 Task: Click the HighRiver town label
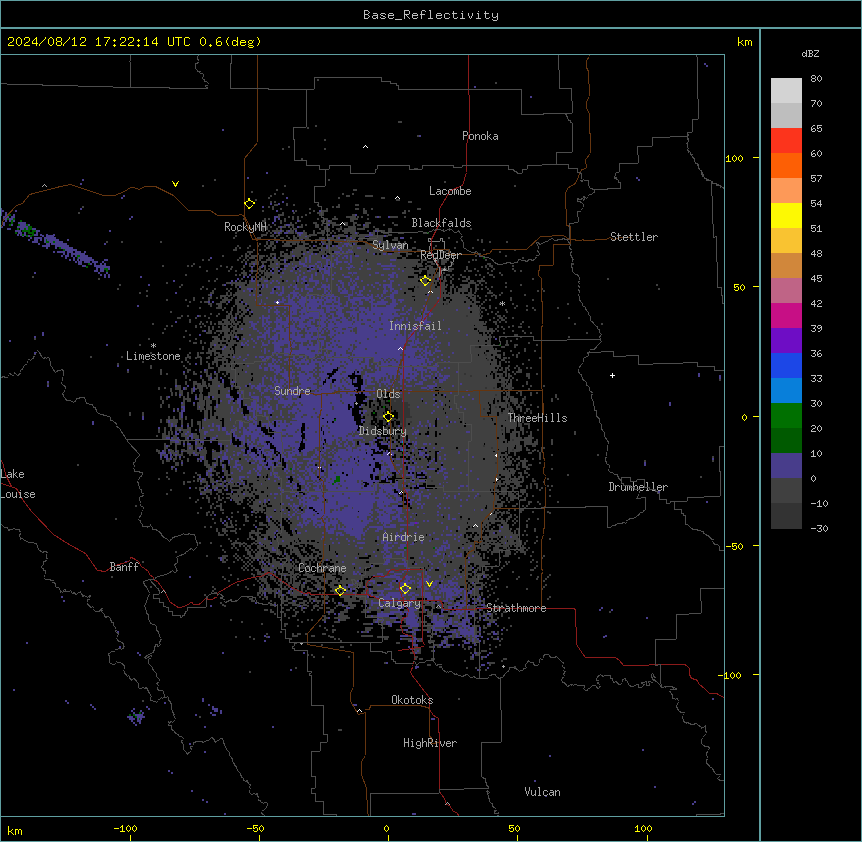[430, 743]
